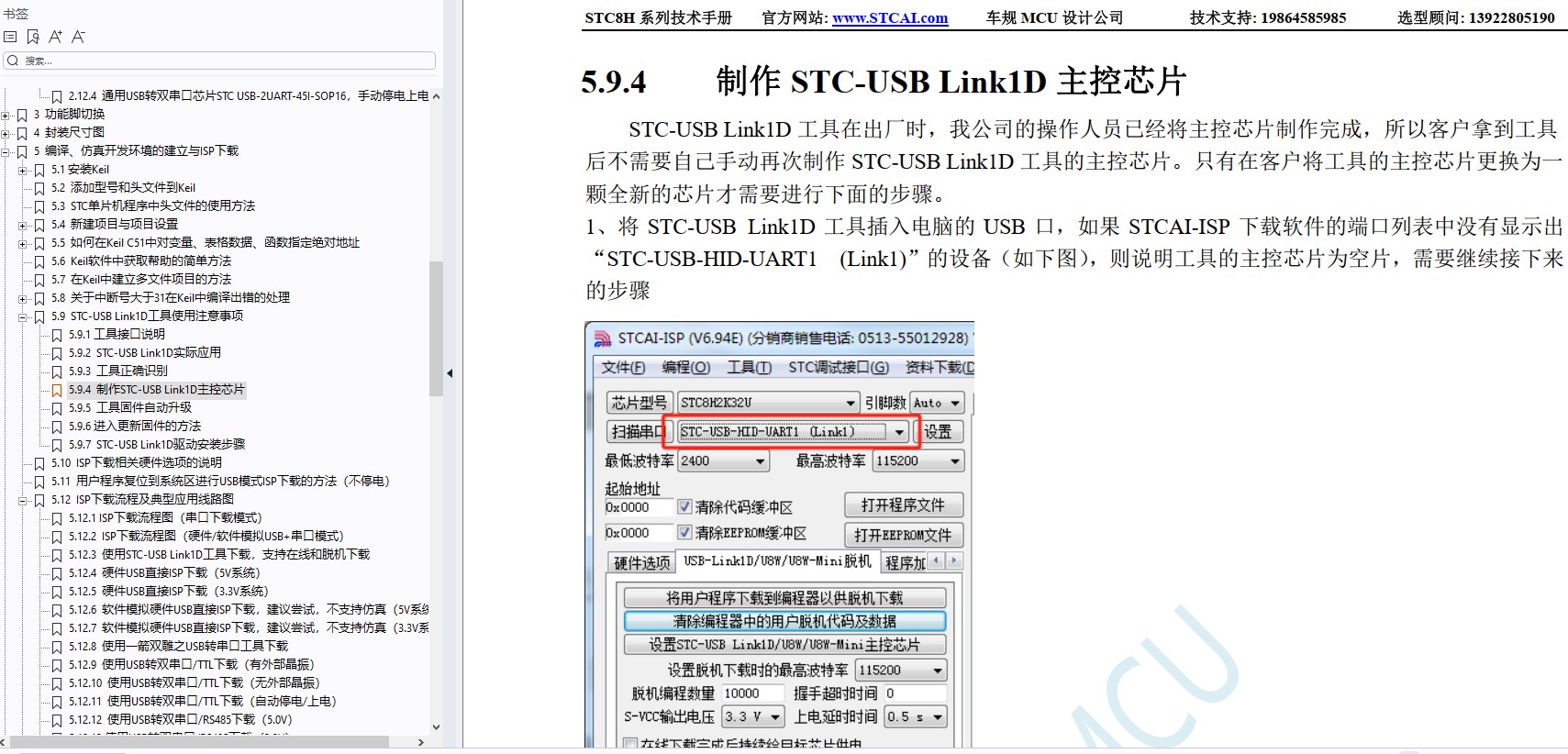Collapse bookmark 5.12 ISP下载流程及典型应用线路图

[x=23, y=500]
